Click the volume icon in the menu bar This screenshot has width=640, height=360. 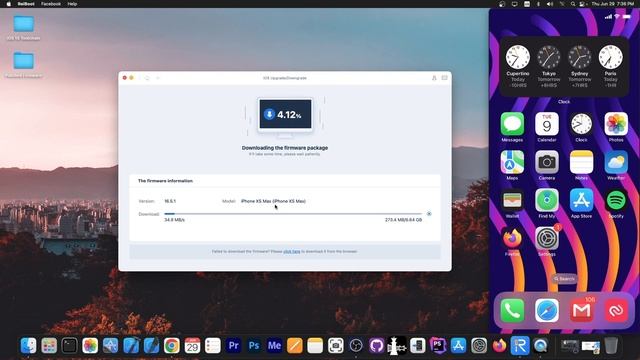coord(550,4)
